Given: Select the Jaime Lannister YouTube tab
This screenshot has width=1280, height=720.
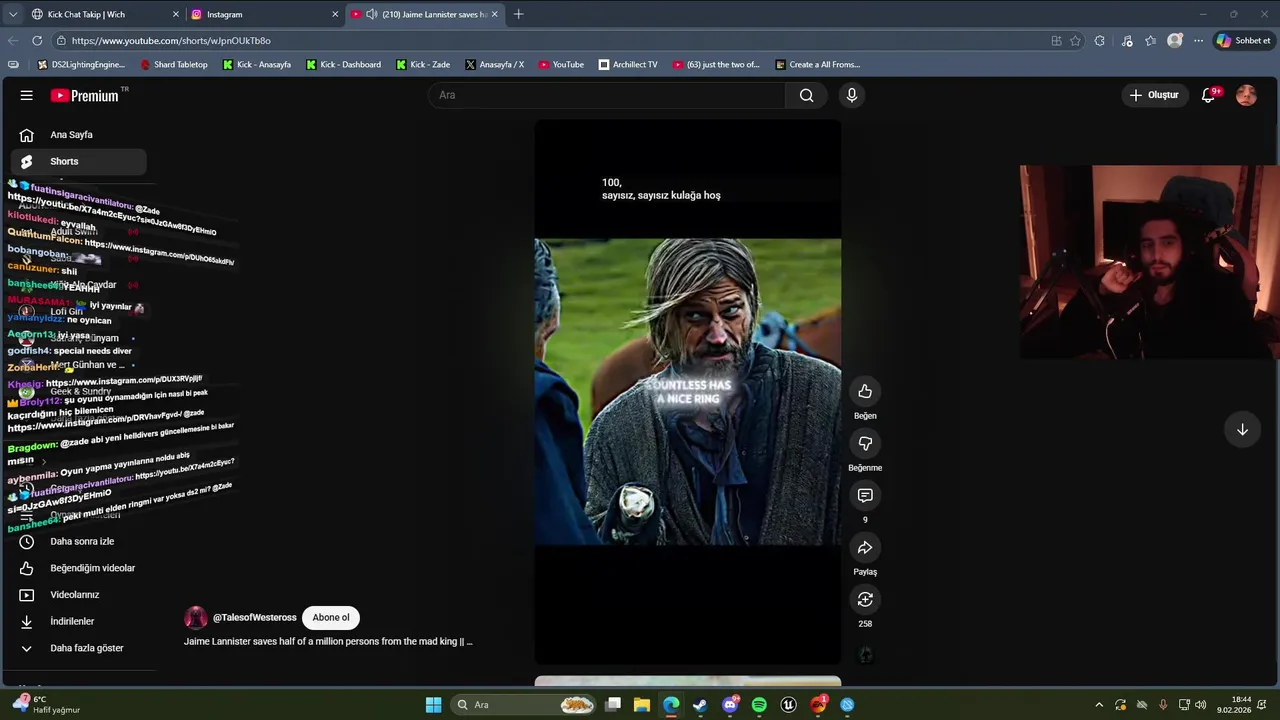Looking at the screenshot, I should (x=425, y=14).
